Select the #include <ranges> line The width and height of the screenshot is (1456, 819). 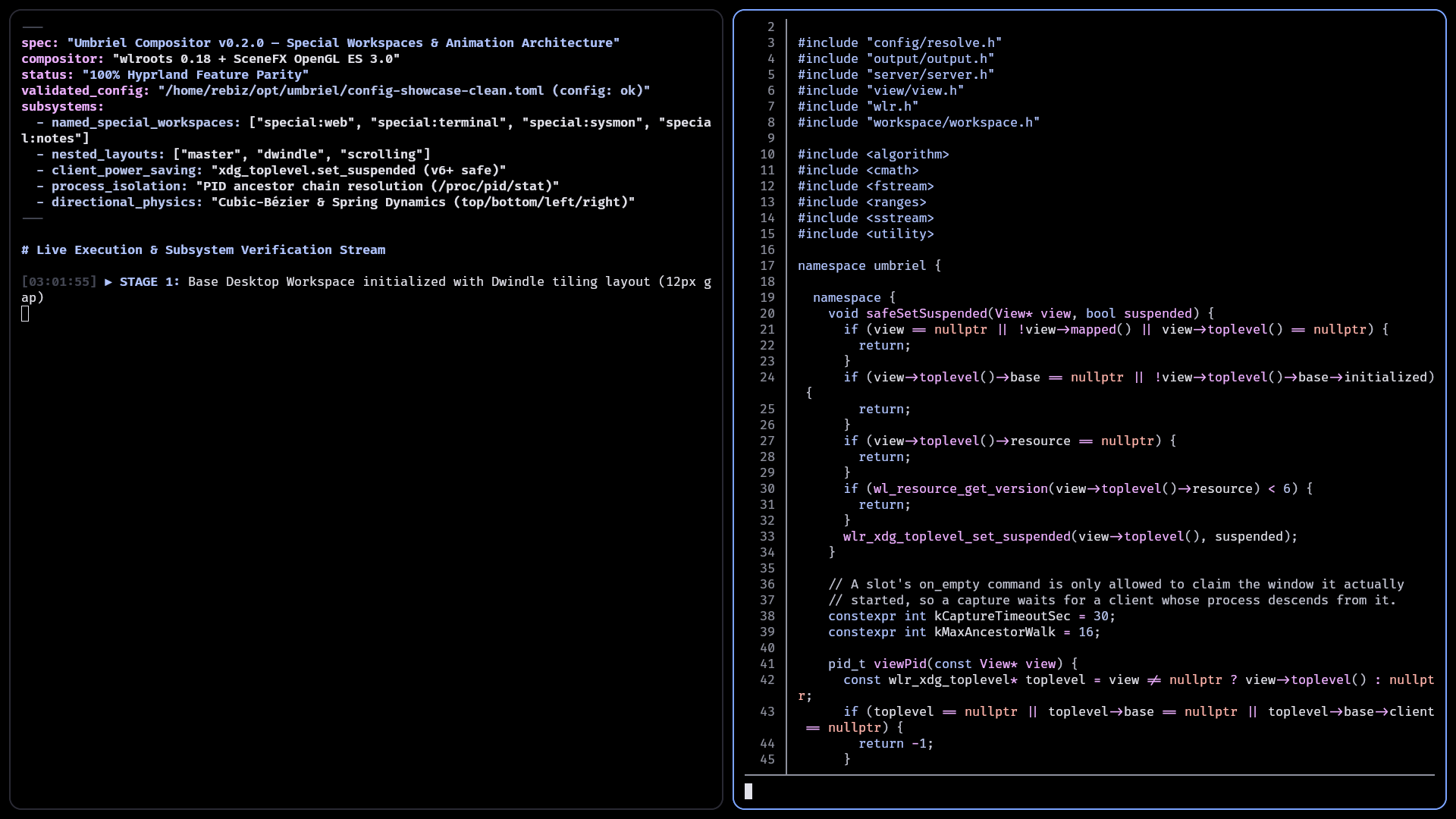[861, 202]
